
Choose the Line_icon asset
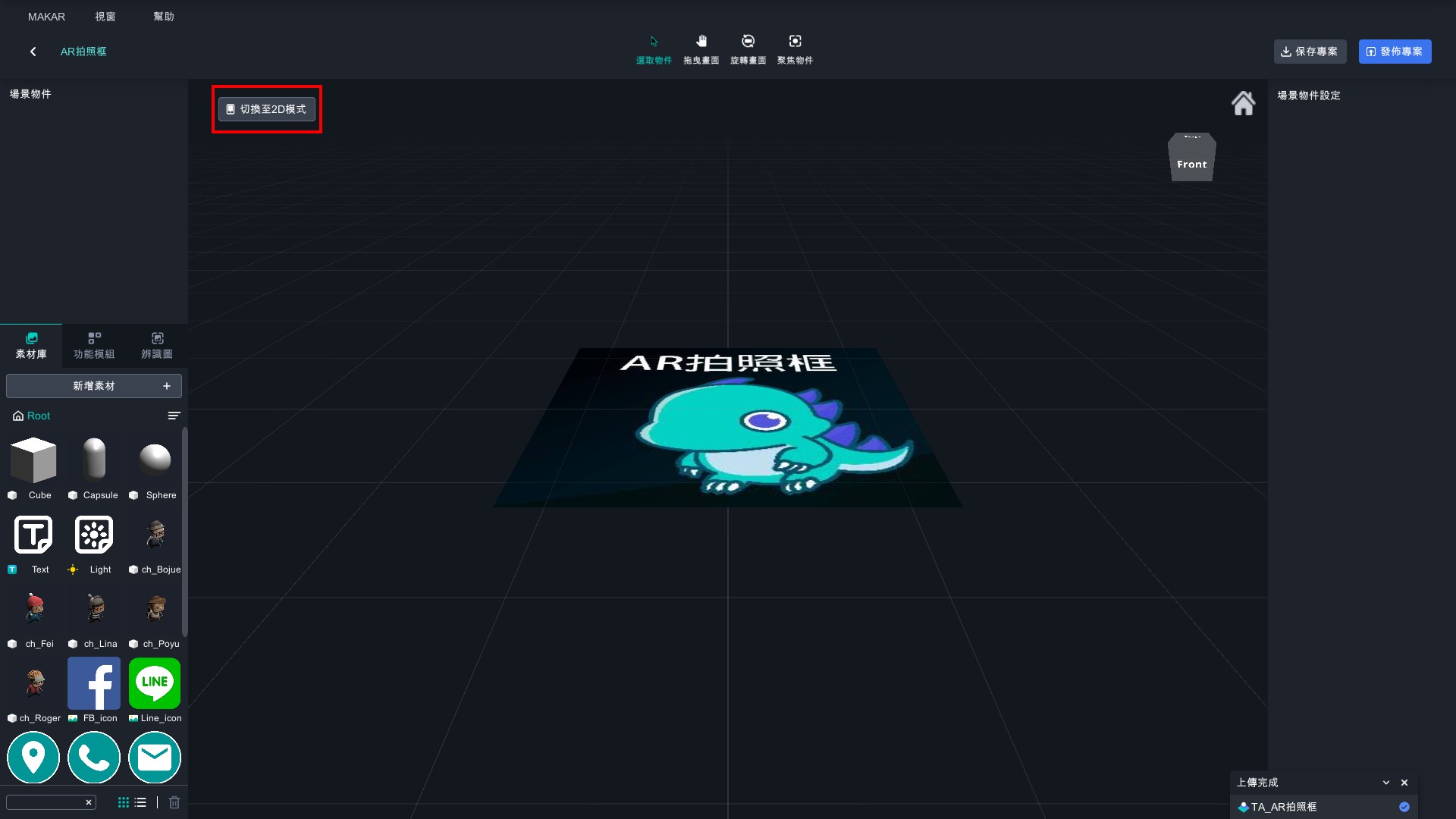pyautogui.click(x=155, y=683)
